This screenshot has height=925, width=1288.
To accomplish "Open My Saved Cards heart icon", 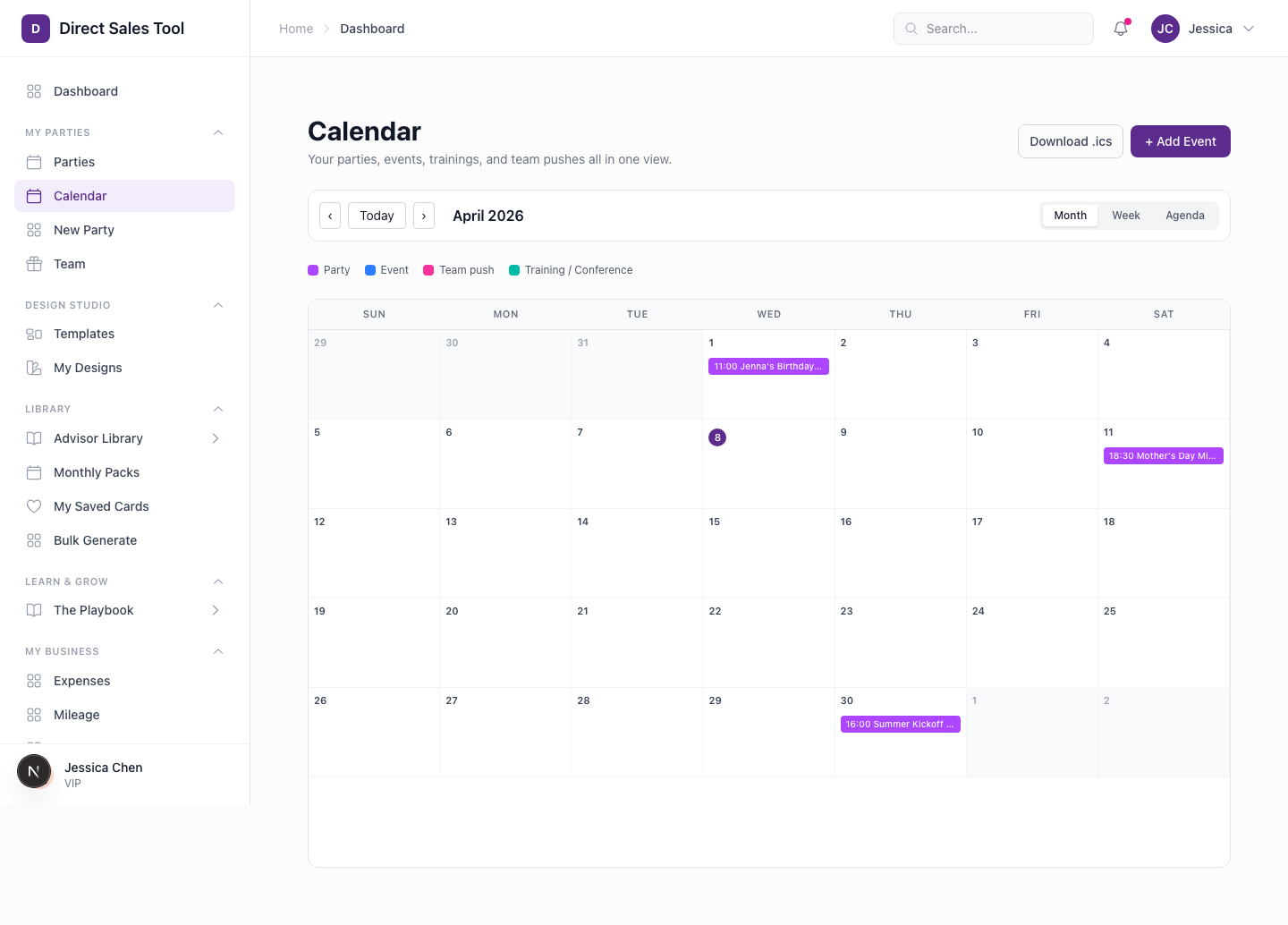I will pyautogui.click(x=34, y=506).
